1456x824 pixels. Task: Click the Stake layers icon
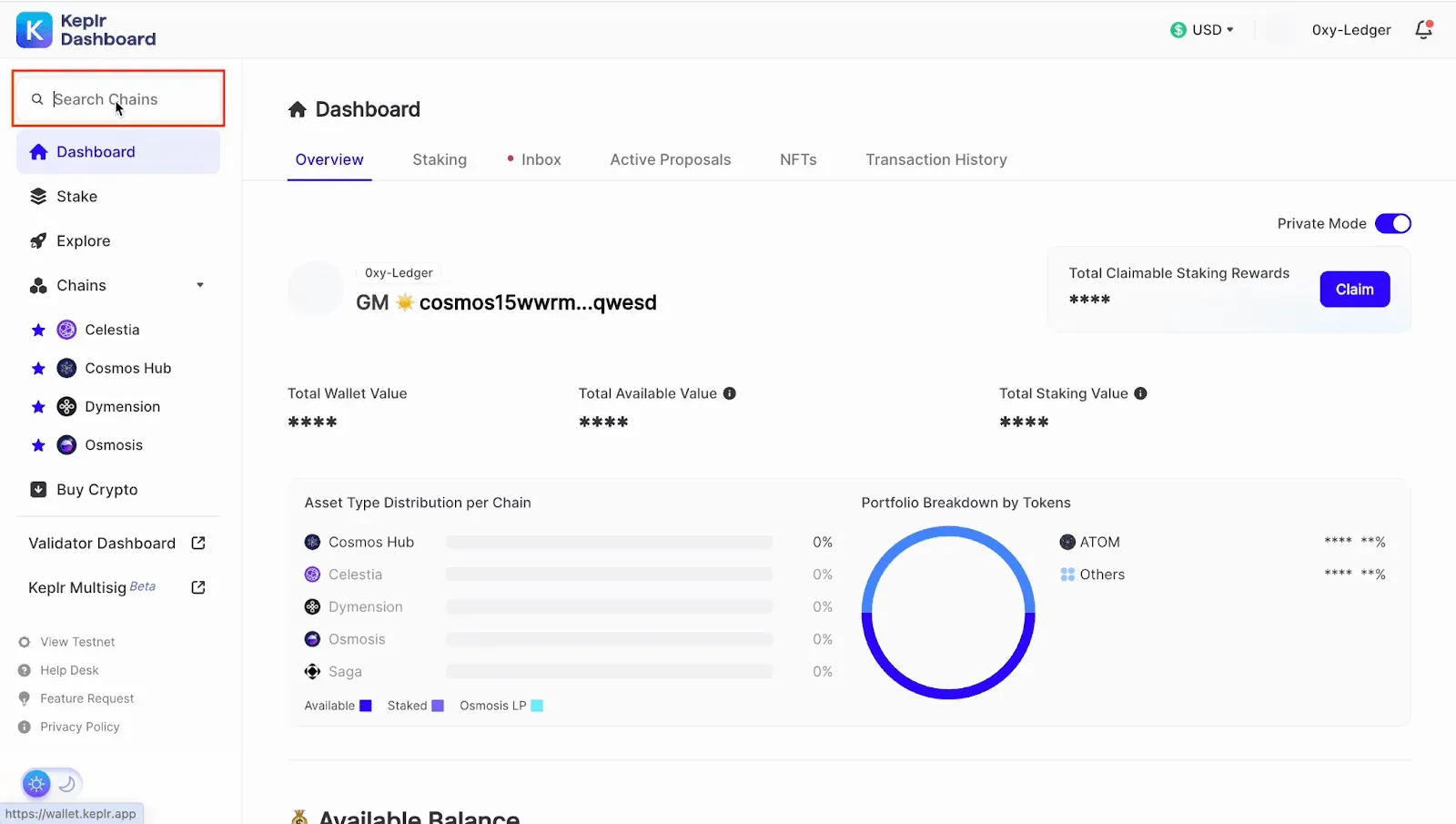pyautogui.click(x=38, y=197)
